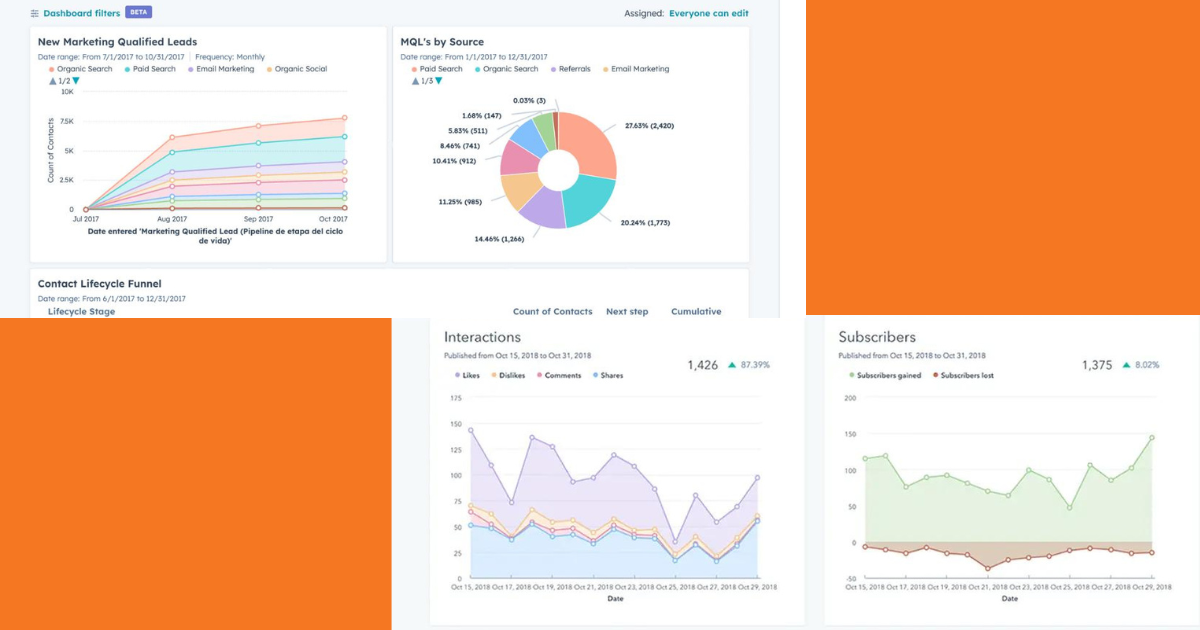Toggle Subscribers lost series in legend

click(x=962, y=376)
